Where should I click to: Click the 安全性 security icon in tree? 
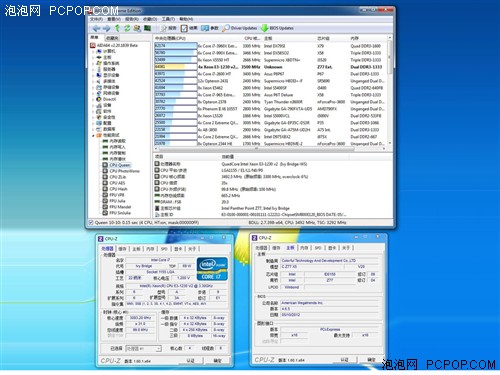[x=99, y=117]
